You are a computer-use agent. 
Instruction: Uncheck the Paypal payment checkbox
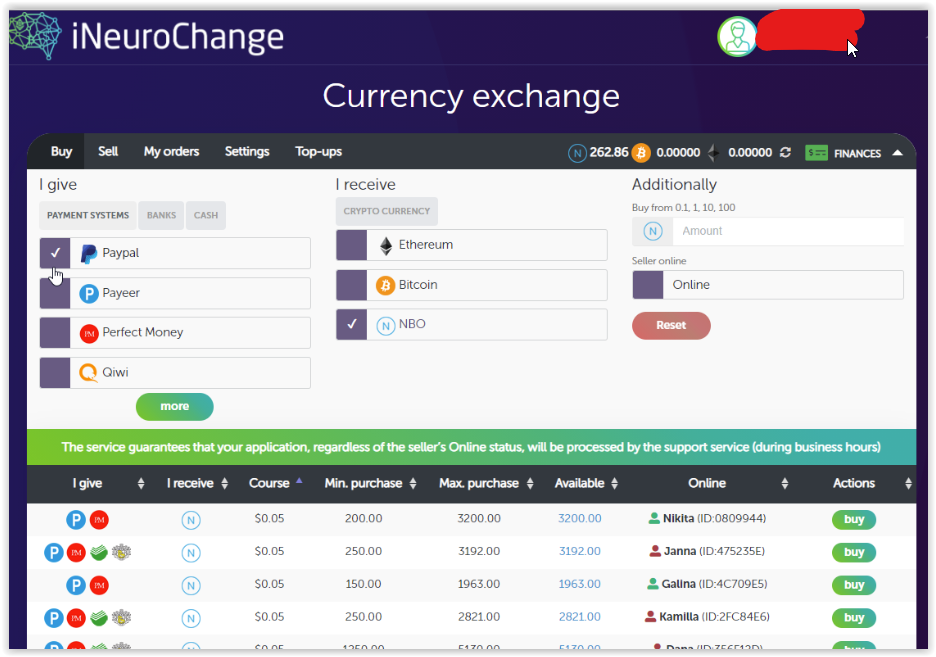(x=55, y=253)
